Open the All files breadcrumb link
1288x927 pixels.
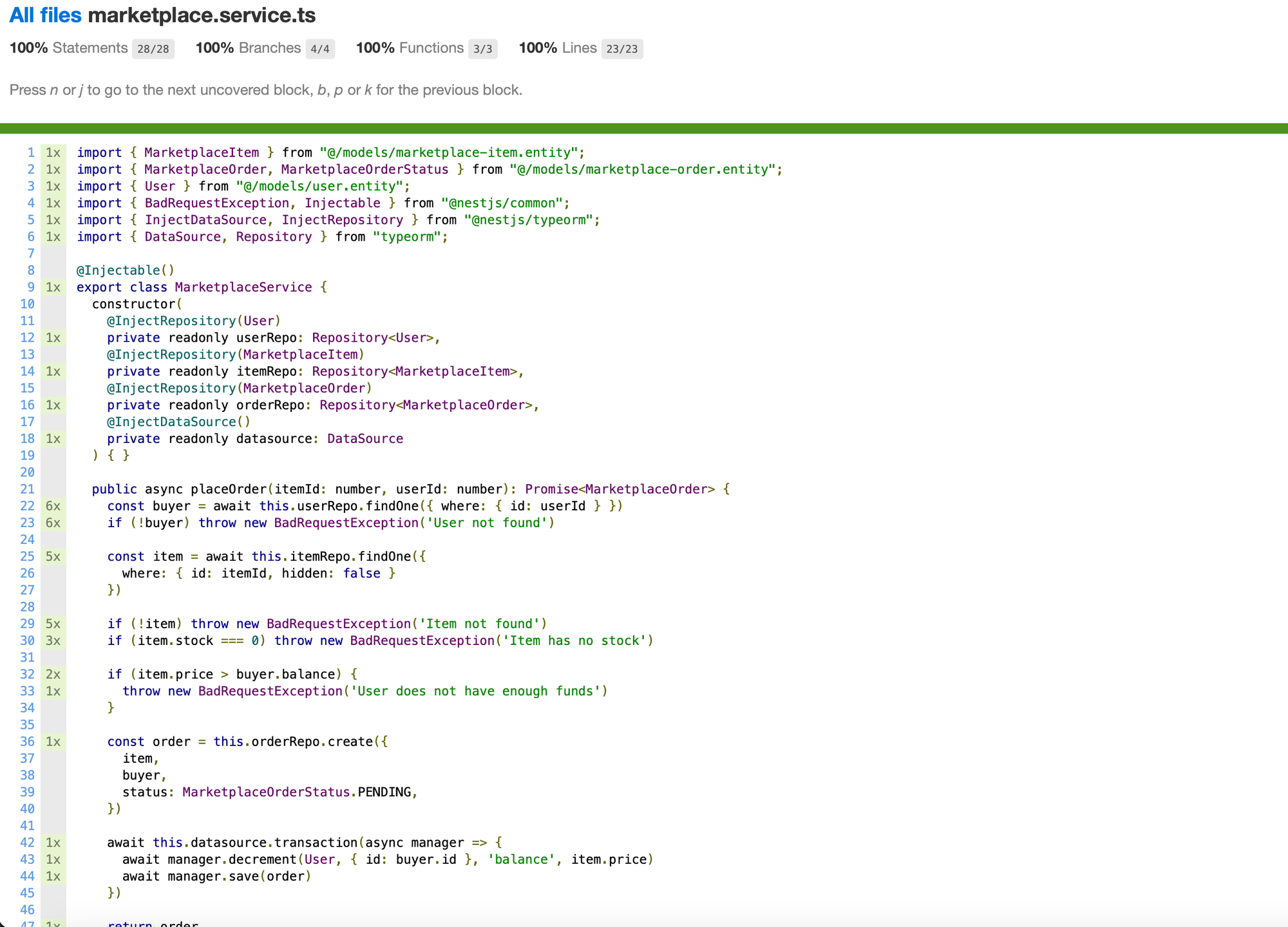[45, 15]
